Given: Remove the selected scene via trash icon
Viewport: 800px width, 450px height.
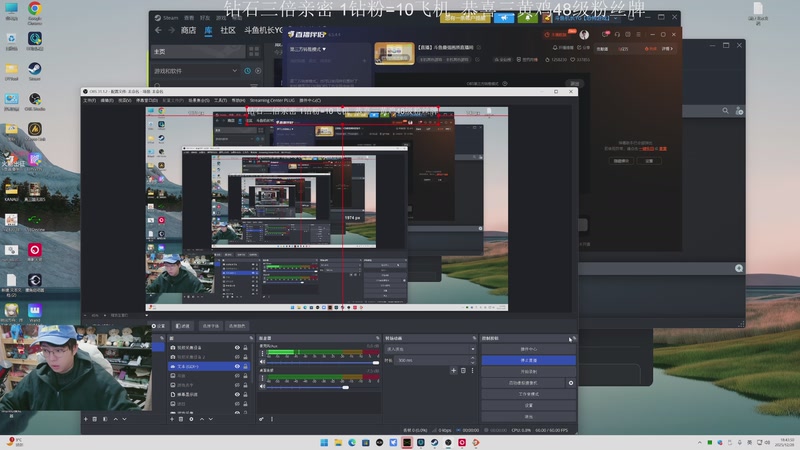Looking at the screenshot, I should pyautogui.click(x=94, y=419).
